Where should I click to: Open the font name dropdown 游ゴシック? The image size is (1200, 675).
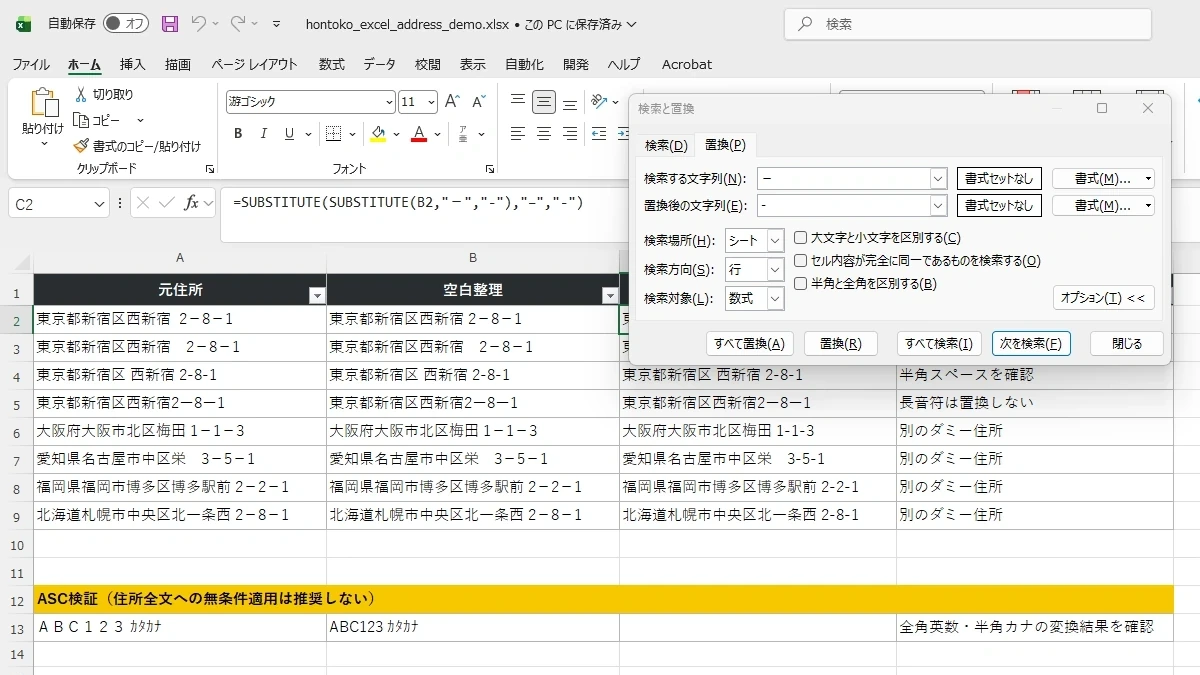pos(389,102)
